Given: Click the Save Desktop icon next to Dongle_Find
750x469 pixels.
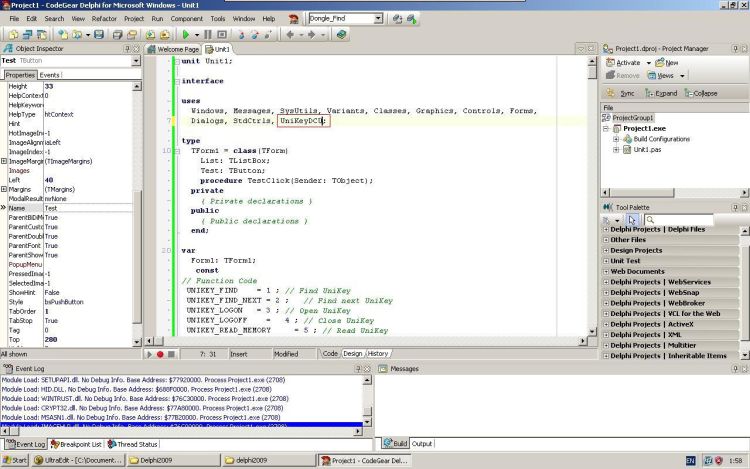Looking at the screenshot, I should [x=397, y=19].
